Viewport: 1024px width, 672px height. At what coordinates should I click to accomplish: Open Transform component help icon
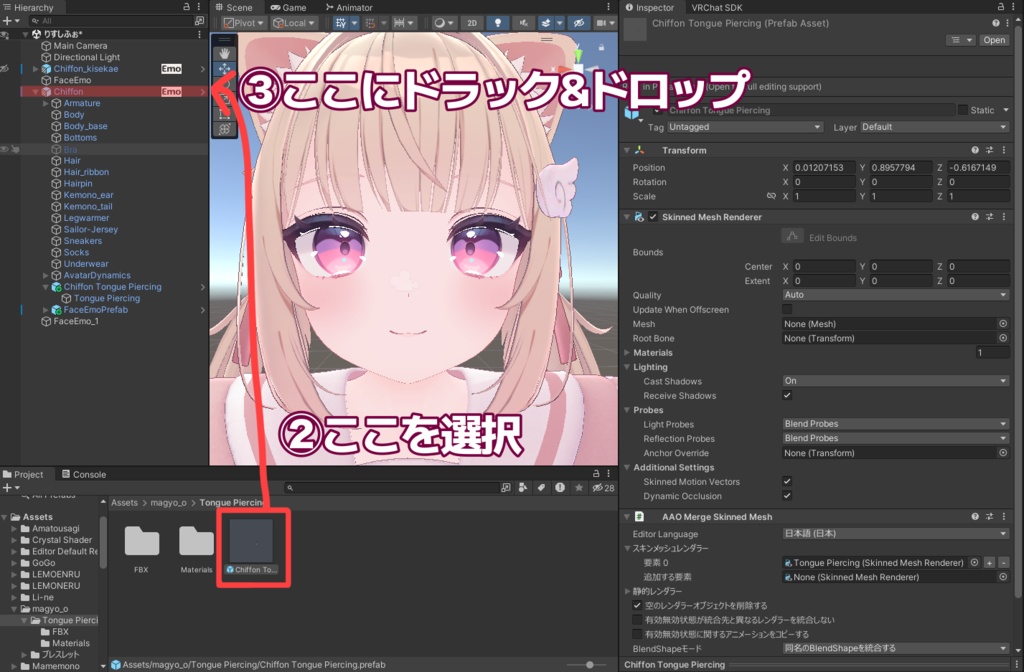(975, 150)
